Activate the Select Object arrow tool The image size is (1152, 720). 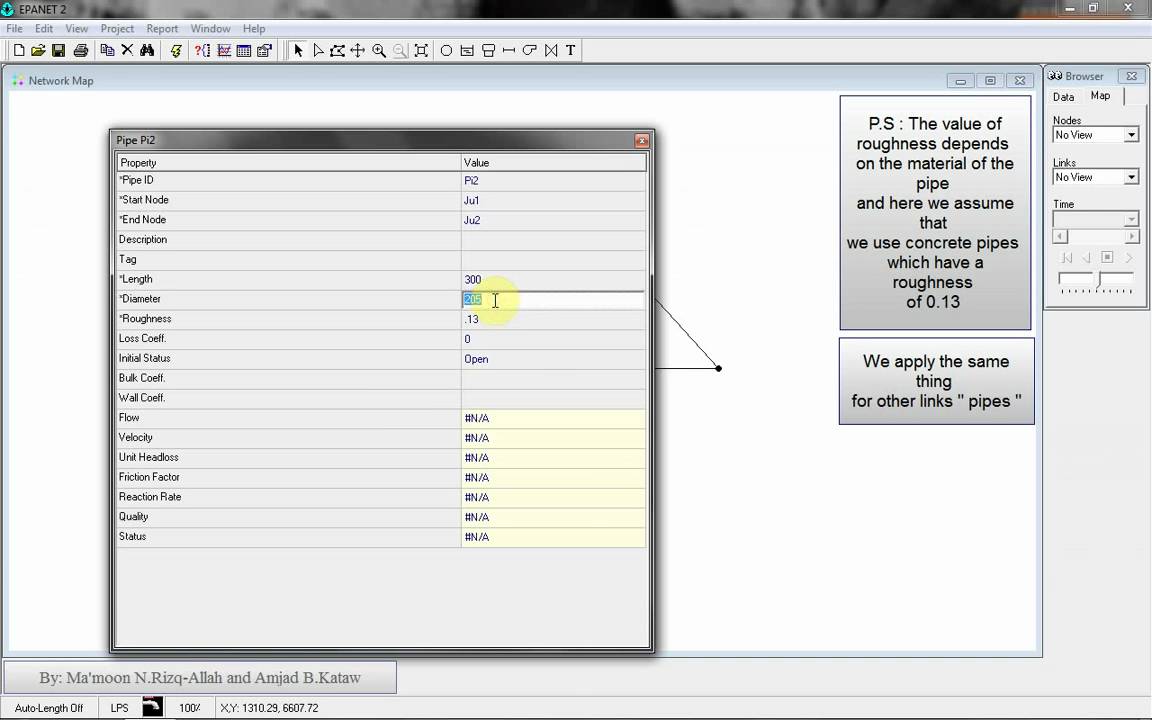coord(298,51)
